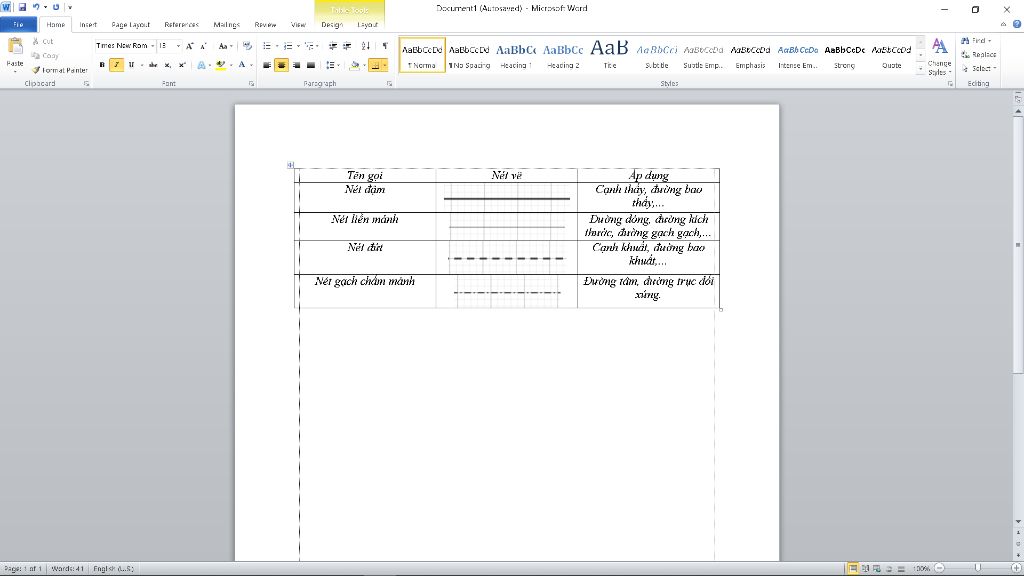
Task: Expand the Paragraph dialog launcher
Action: tap(389, 84)
